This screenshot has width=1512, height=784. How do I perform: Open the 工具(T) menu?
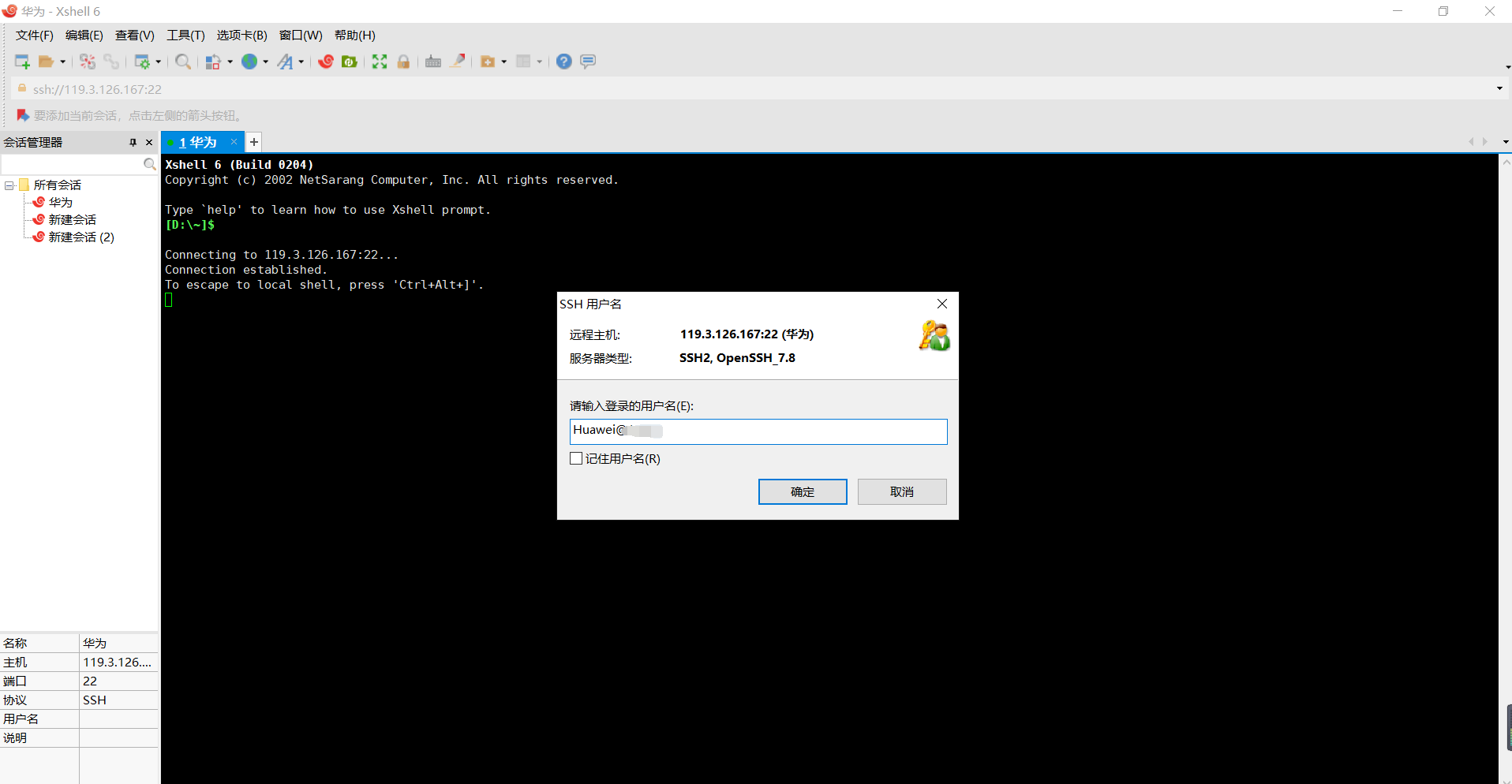click(x=185, y=35)
